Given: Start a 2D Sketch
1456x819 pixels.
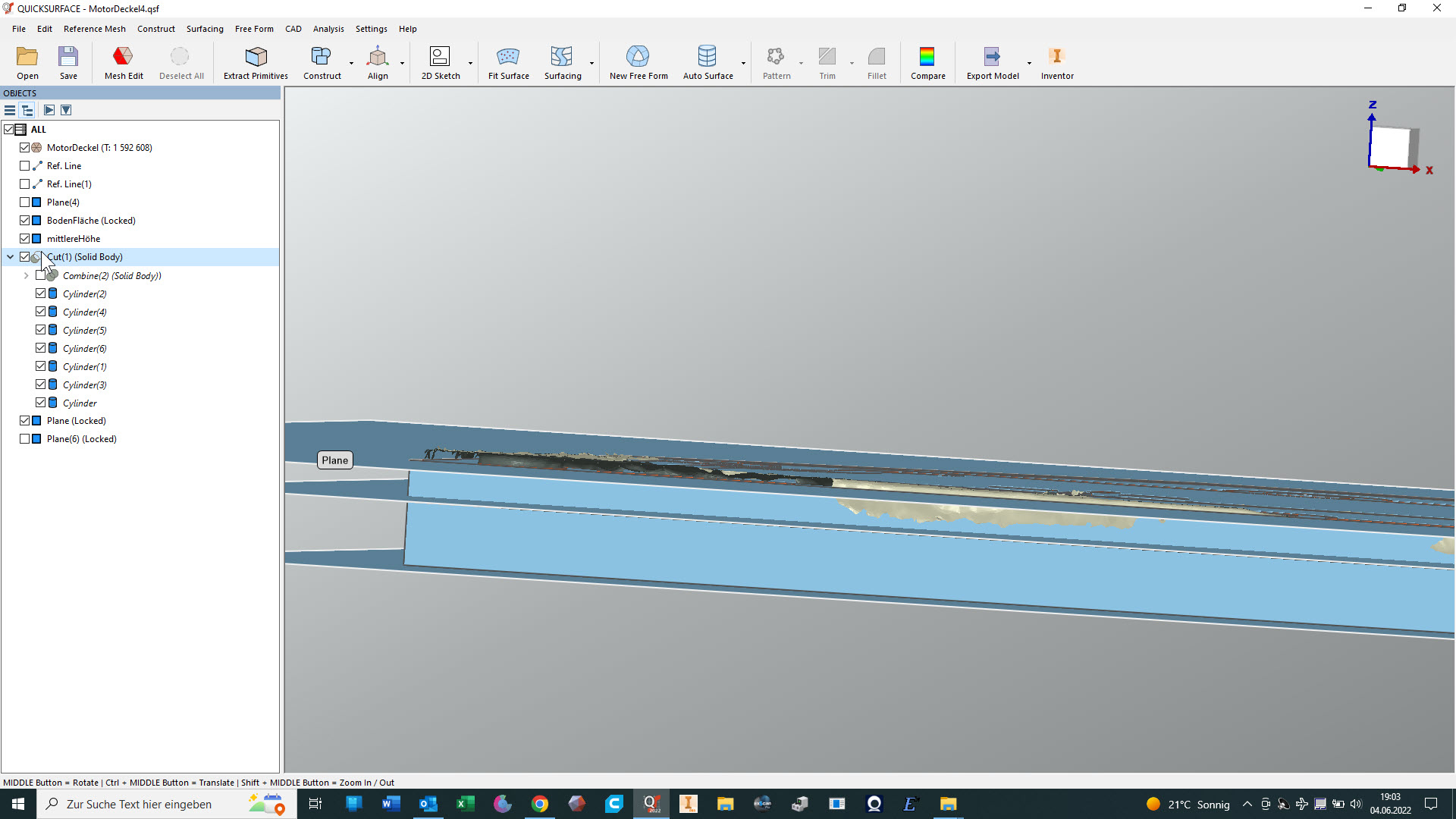Looking at the screenshot, I should pos(440,62).
